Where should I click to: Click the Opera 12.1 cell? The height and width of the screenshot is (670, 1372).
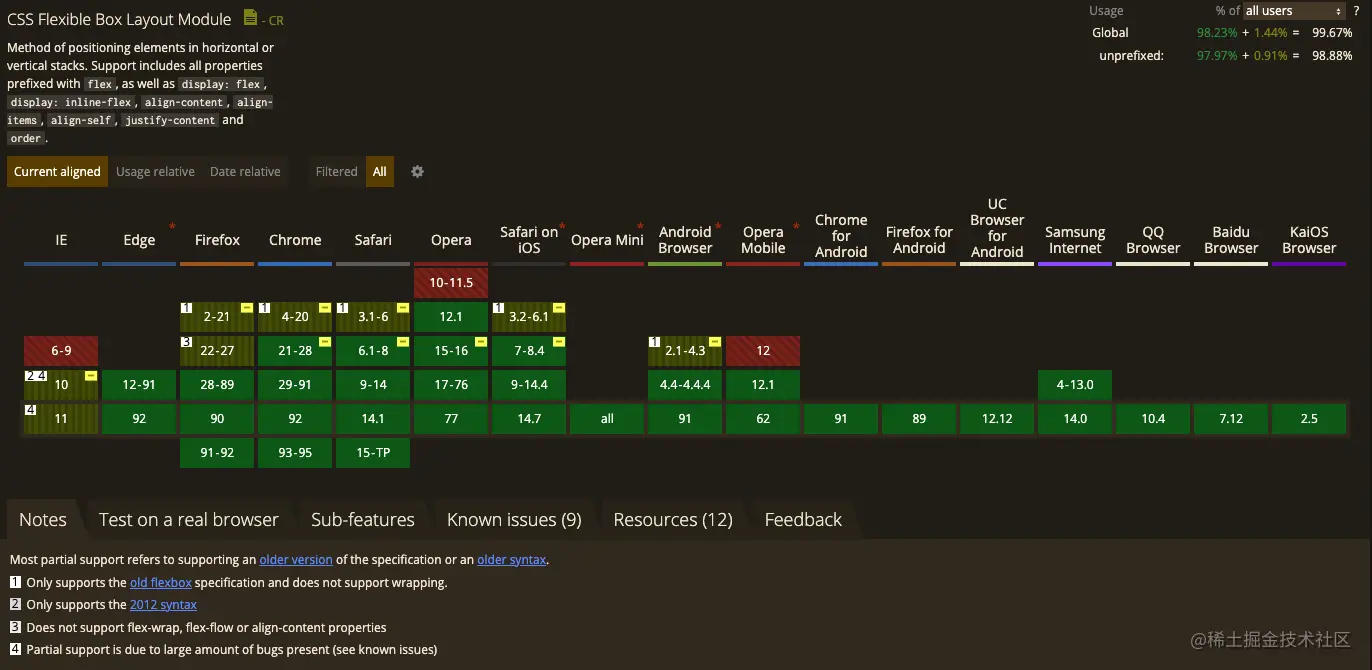pos(451,317)
